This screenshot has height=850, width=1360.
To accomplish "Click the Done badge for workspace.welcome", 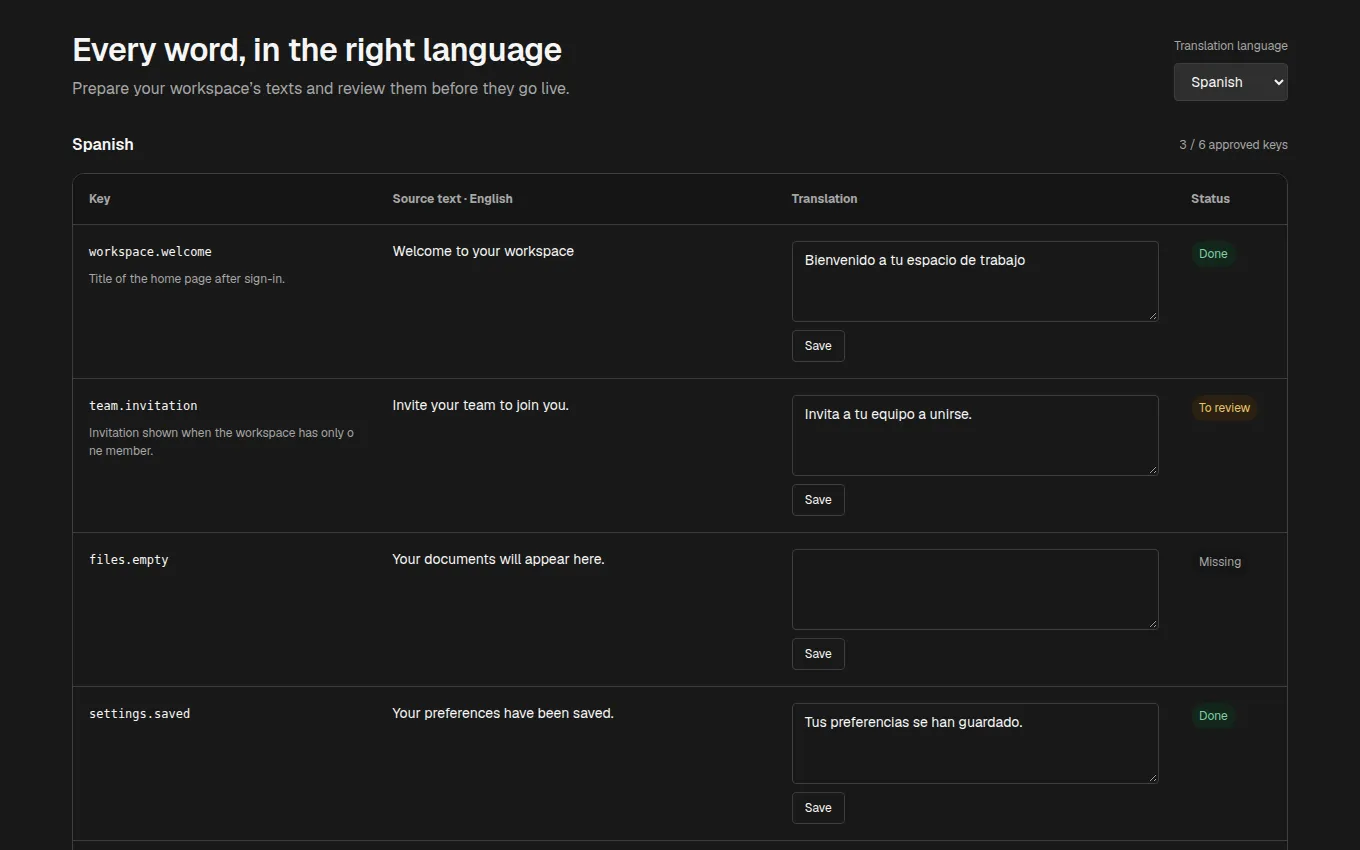I will point(1213,254).
